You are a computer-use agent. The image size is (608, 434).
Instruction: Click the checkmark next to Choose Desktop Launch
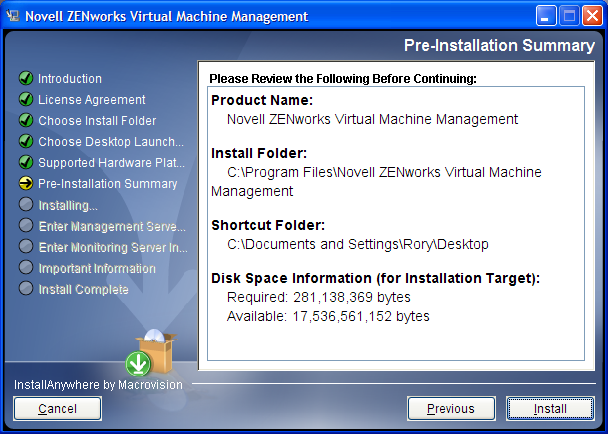(x=26, y=141)
